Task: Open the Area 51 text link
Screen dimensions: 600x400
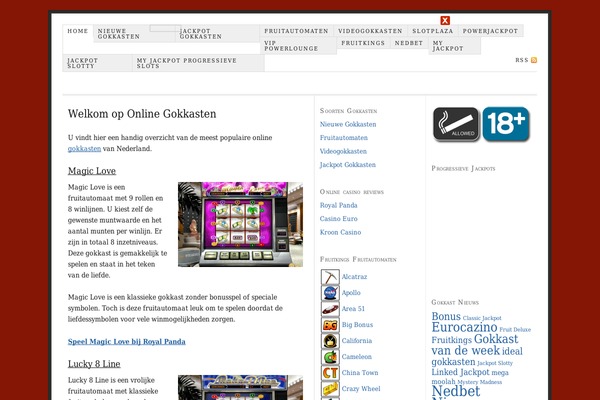Action: click(x=353, y=309)
